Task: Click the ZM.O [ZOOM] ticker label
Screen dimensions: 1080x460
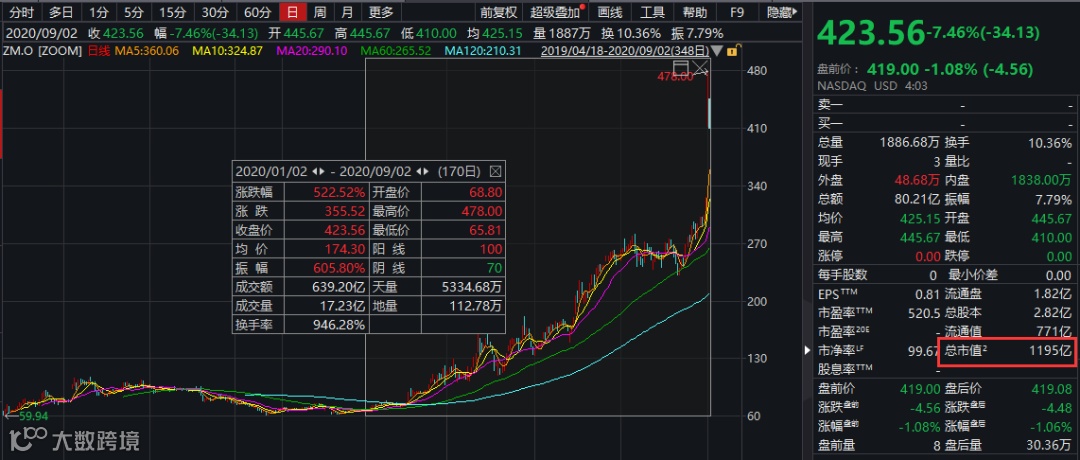Action: [x=44, y=51]
